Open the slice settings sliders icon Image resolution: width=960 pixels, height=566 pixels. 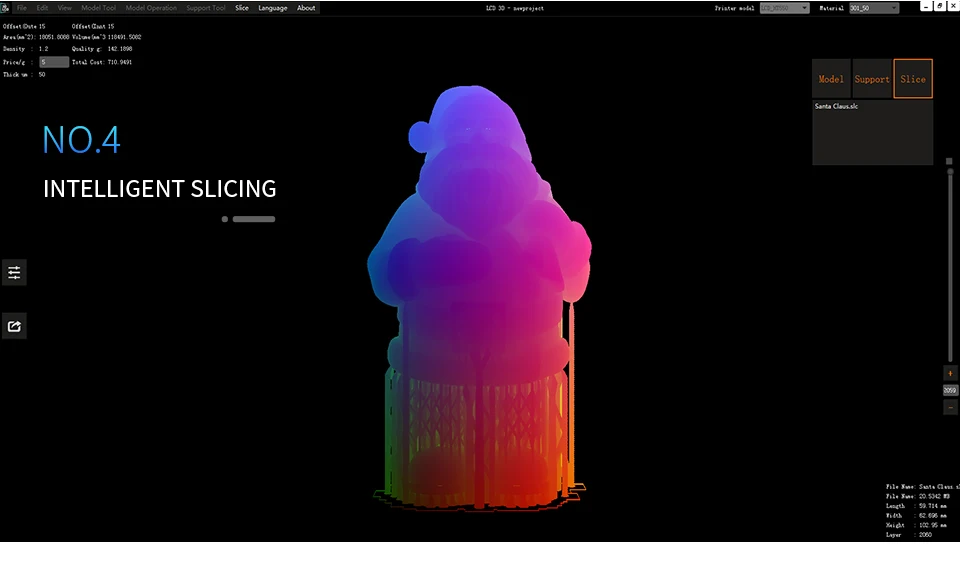[x=14, y=273]
